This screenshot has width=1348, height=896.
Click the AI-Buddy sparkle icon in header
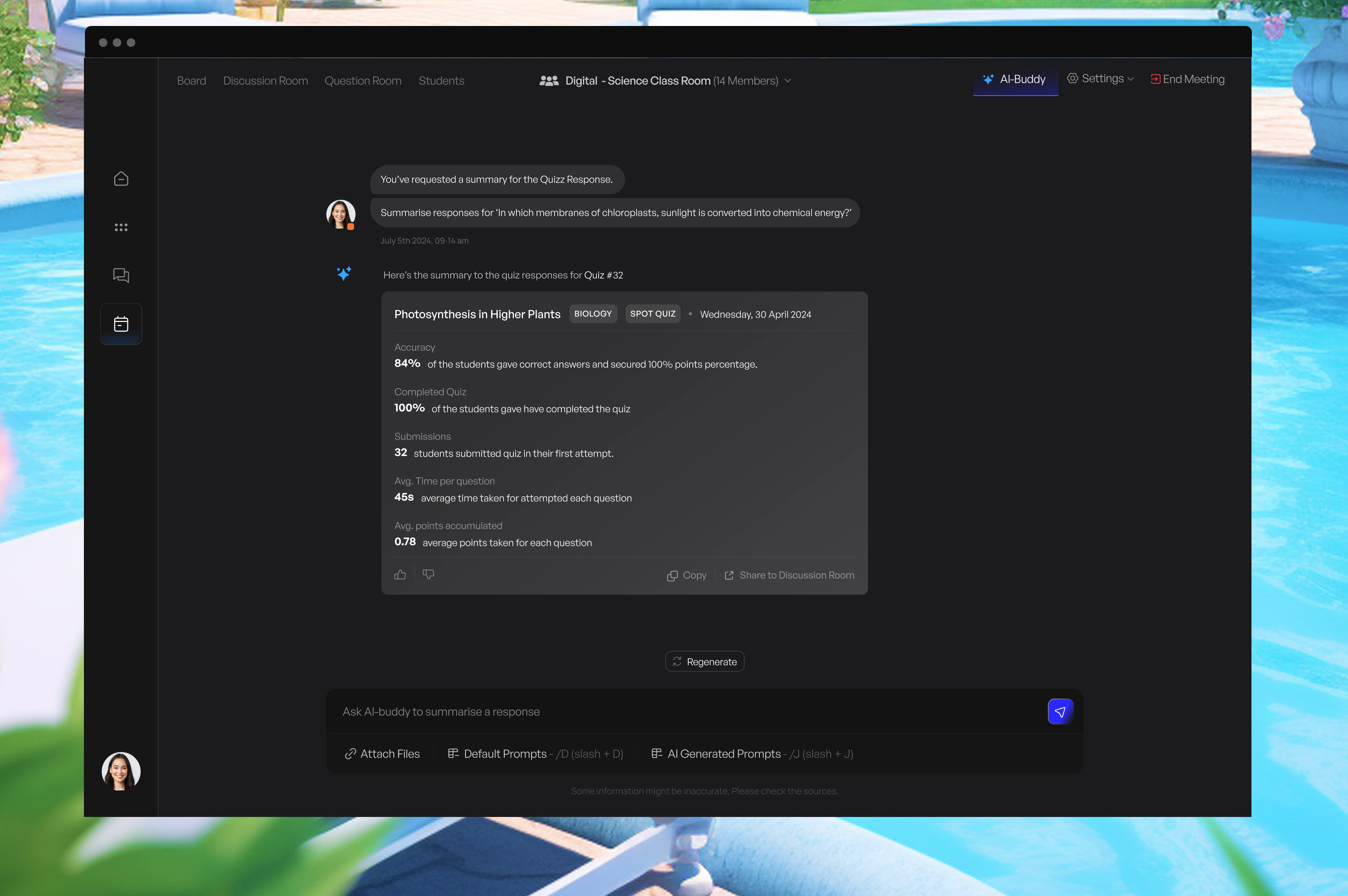click(989, 79)
